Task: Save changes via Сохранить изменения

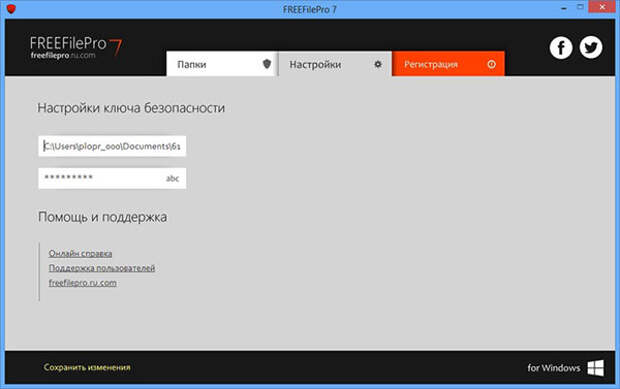Action: 87,367
